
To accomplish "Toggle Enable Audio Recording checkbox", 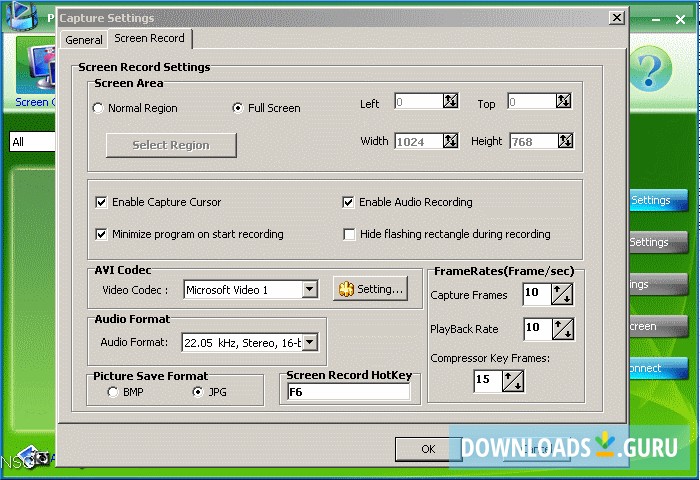I will 348,202.
